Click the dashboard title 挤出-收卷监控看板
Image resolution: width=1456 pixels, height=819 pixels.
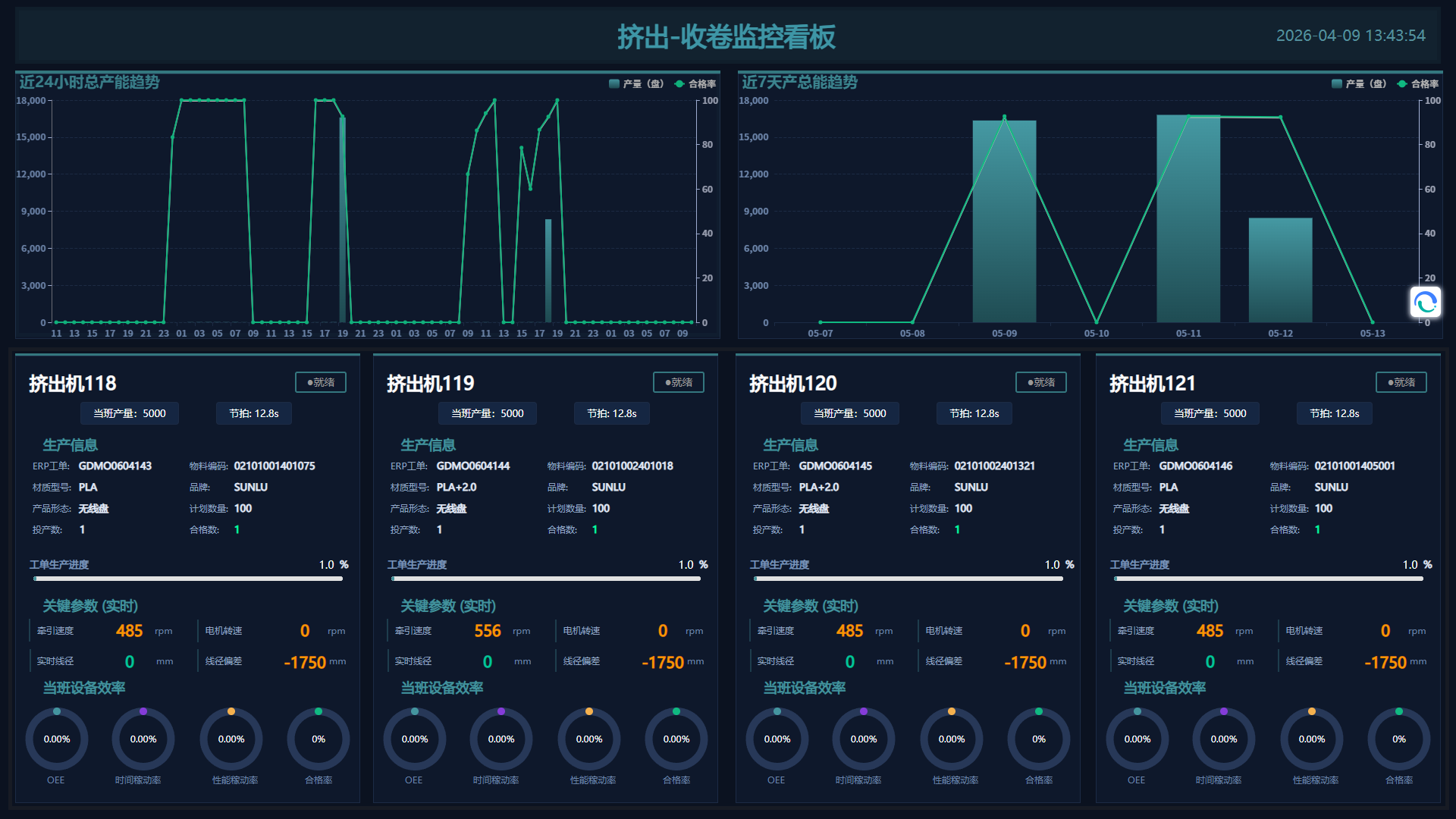(726, 36)
